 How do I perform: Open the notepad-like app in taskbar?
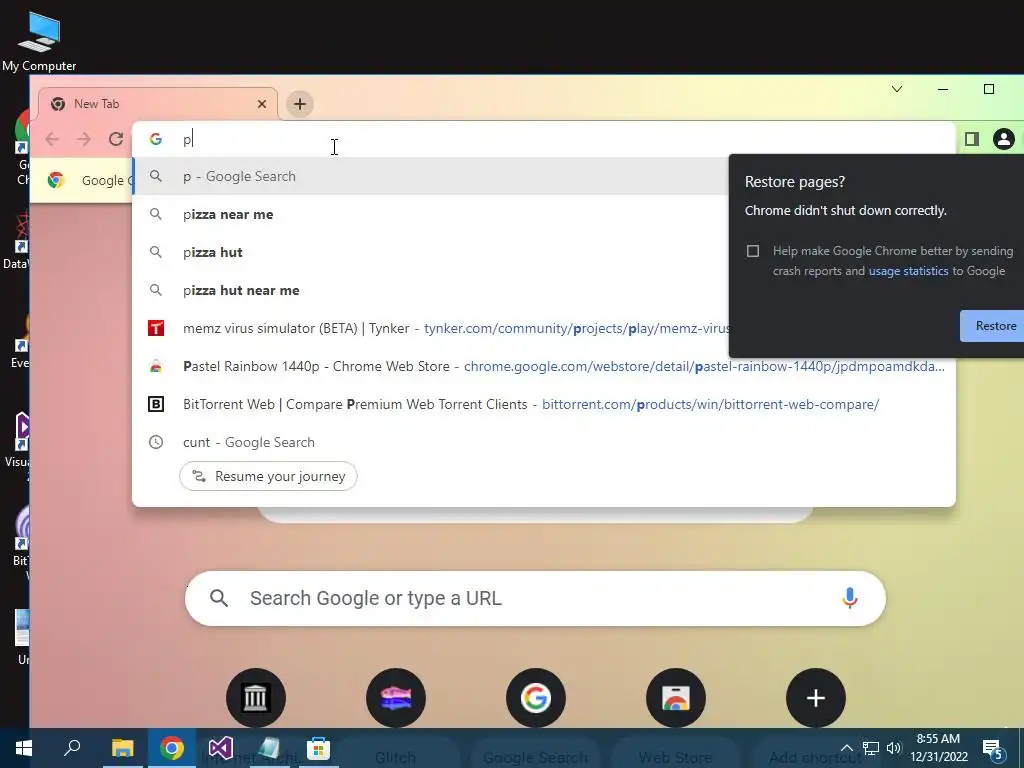click(x=269, y=748)
